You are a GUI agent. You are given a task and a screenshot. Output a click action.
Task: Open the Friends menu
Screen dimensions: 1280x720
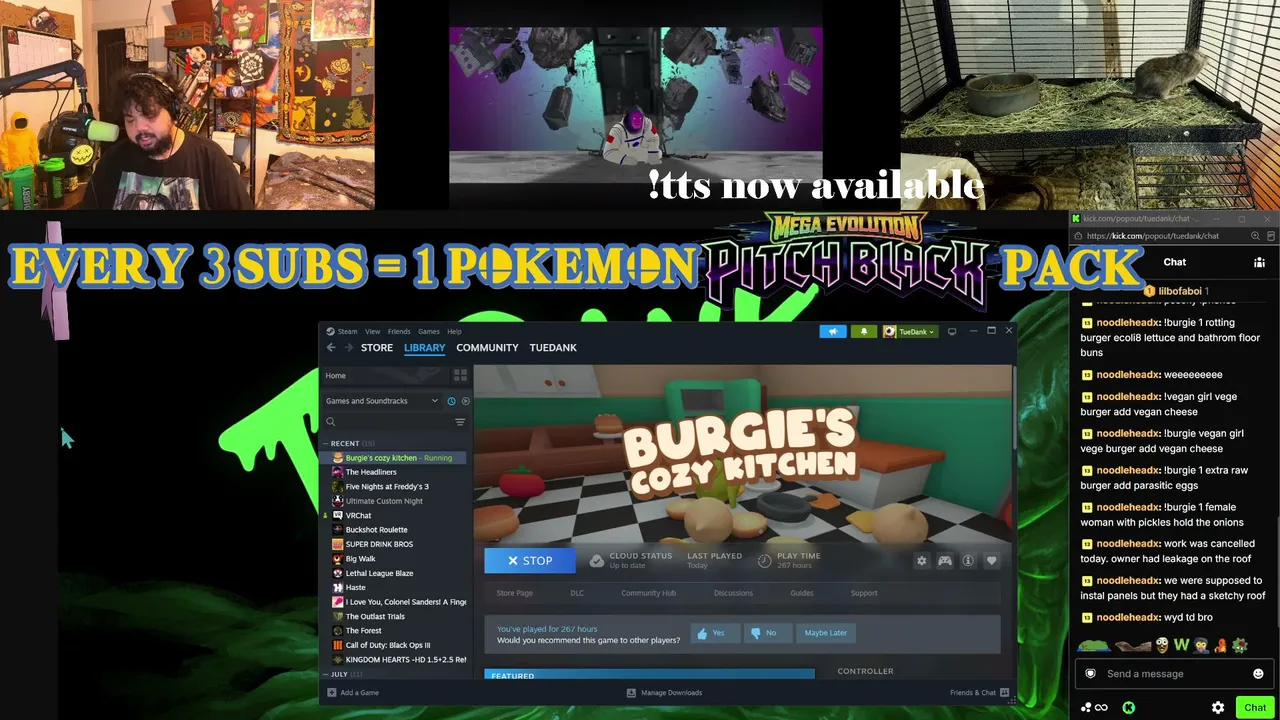click(x=399, y=331)
